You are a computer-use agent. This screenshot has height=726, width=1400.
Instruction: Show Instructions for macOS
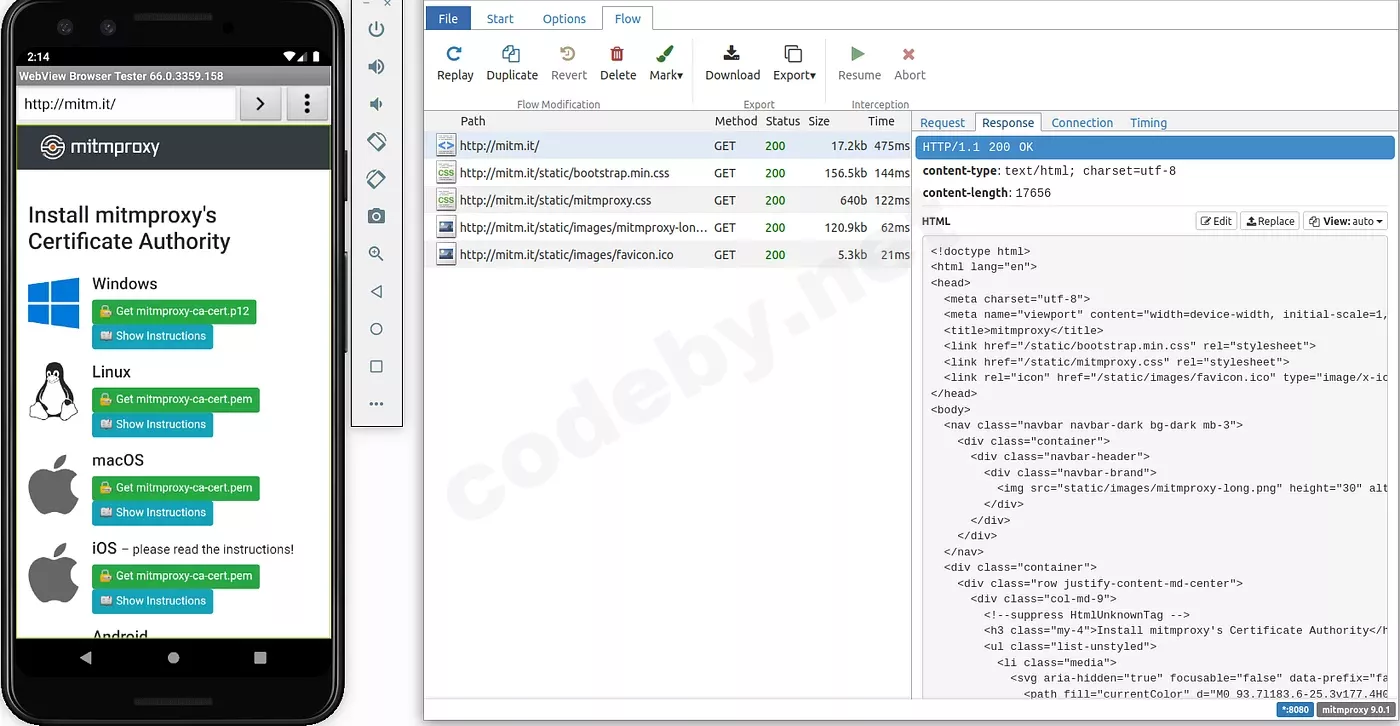[x=152, y=512]
